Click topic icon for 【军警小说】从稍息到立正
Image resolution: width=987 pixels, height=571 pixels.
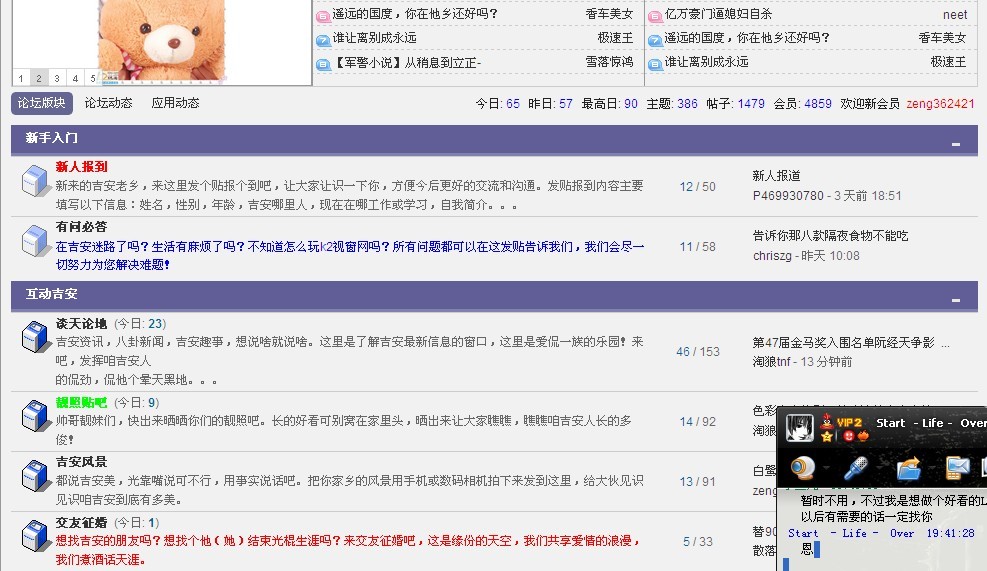[x=323, y=64]
